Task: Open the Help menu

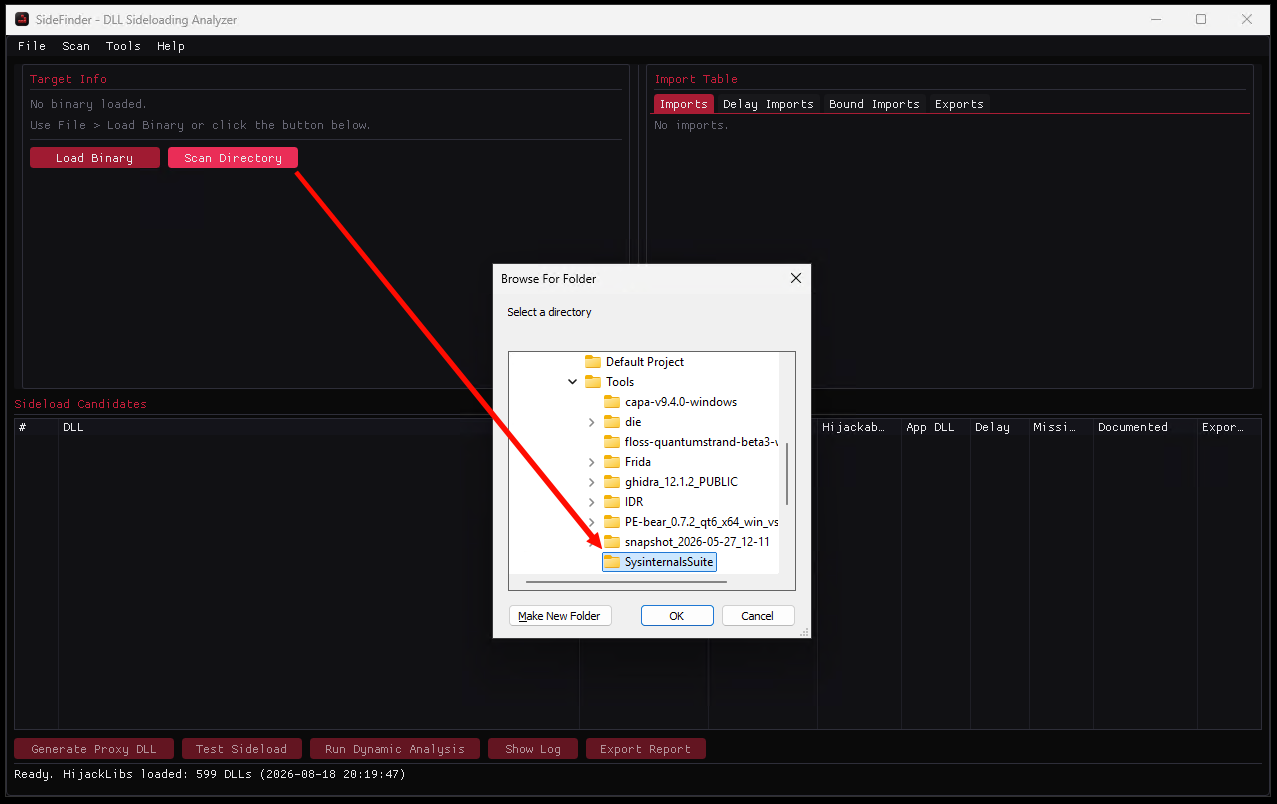Action: point(171,46)
